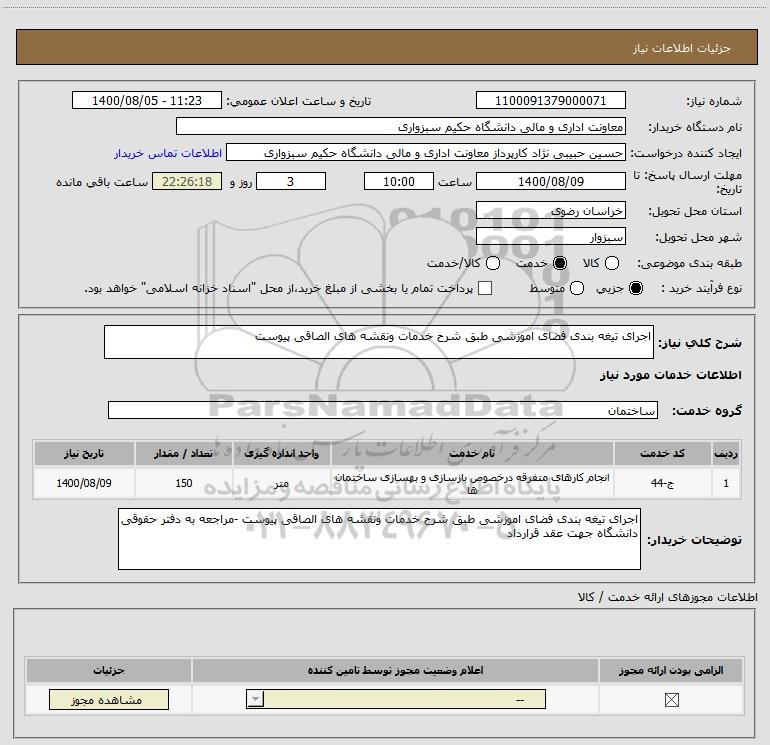Click the مشاهده مجوز button

coord(109,699)
